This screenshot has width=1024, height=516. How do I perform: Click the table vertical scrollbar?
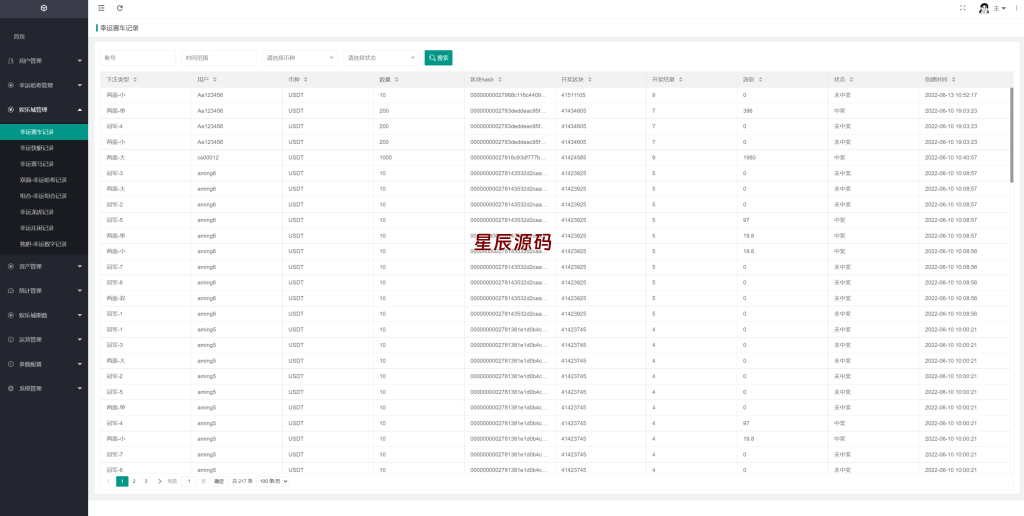pyautogui.click(x=1012, y=134)
